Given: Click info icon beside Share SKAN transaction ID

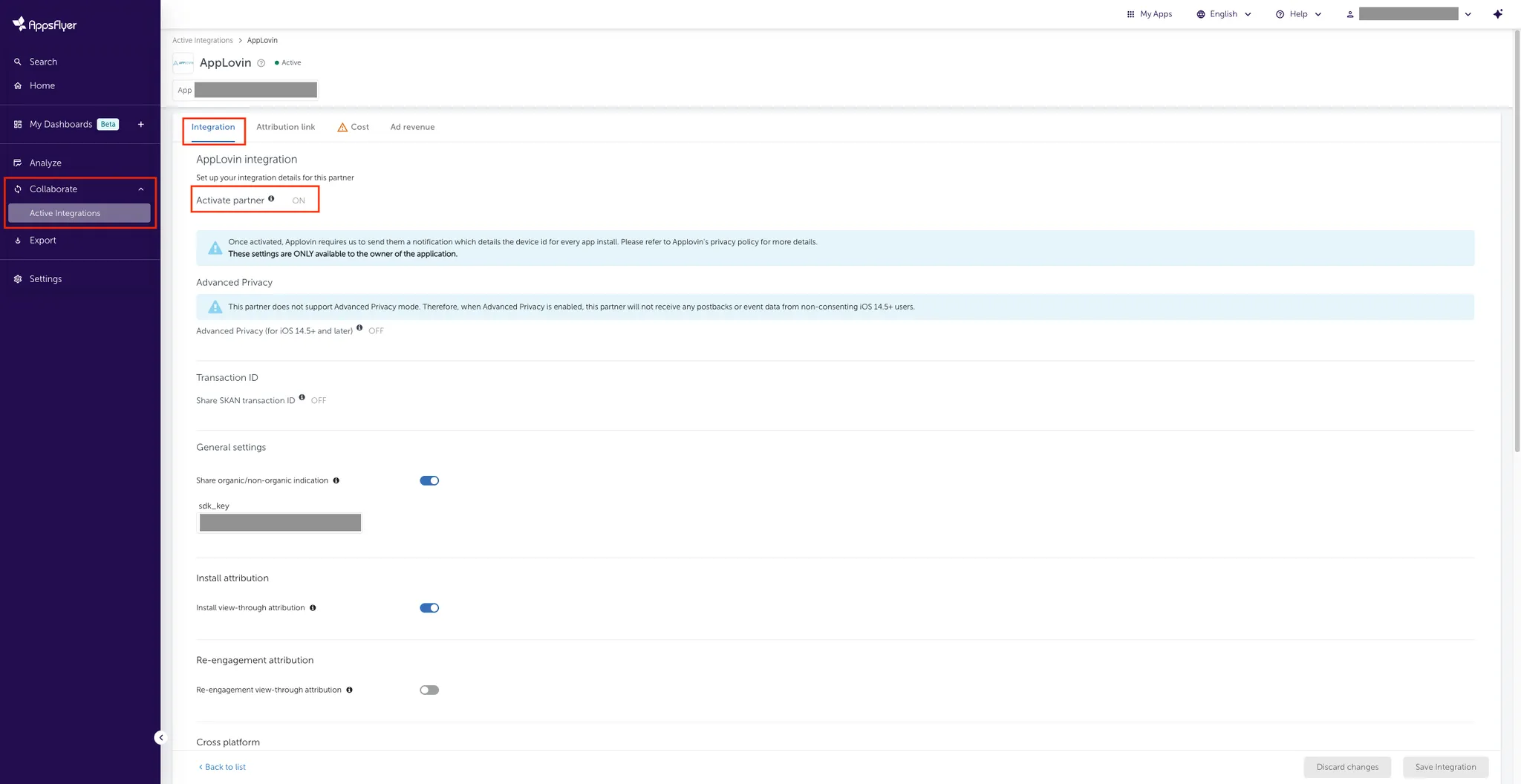Looking at the screenshot, I should coord(302,397).
